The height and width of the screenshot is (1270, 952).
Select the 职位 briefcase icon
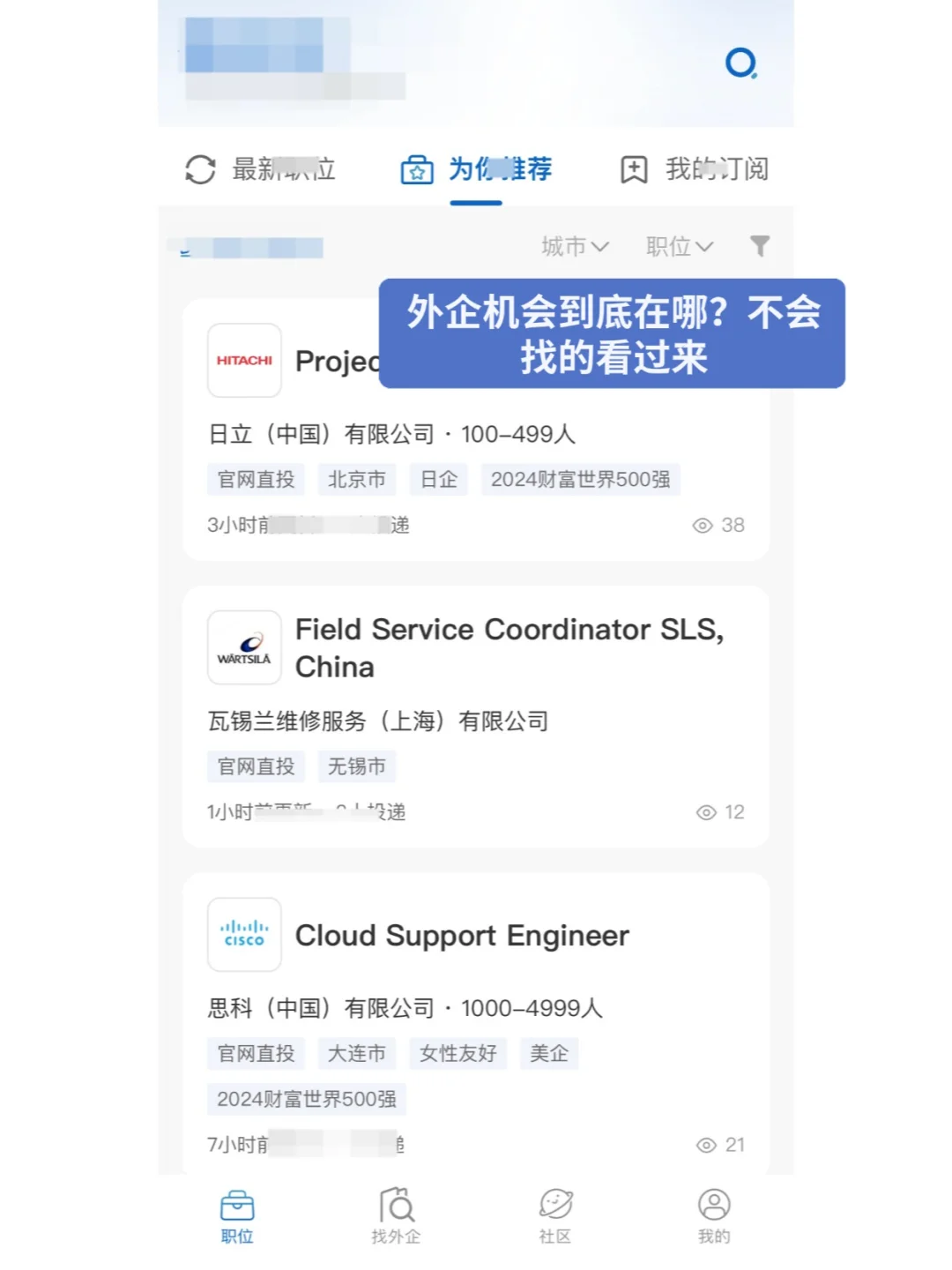[237, 1205]
